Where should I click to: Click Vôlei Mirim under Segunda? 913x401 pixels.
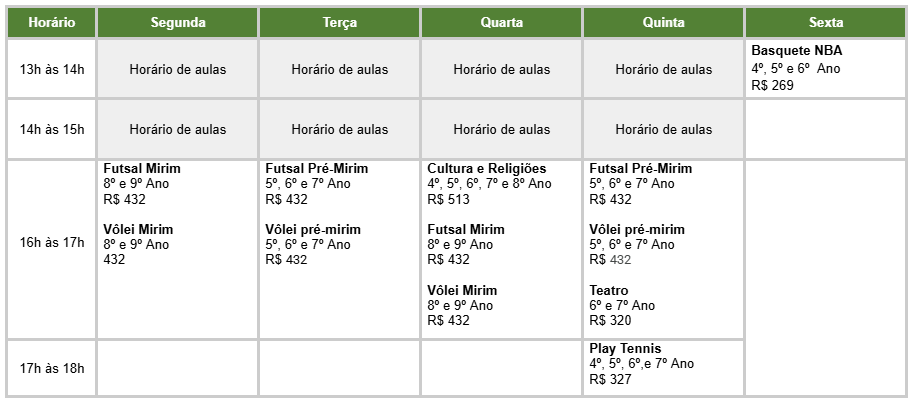pos(138,229)
